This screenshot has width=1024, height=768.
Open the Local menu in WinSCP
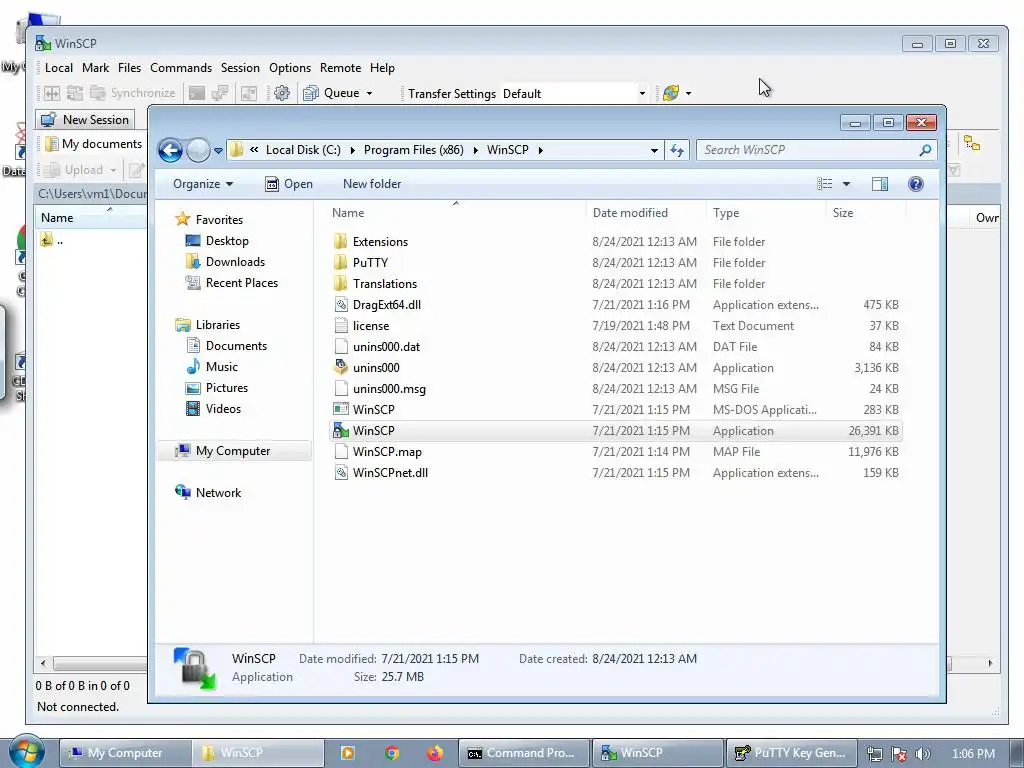(x=59, y=68)
